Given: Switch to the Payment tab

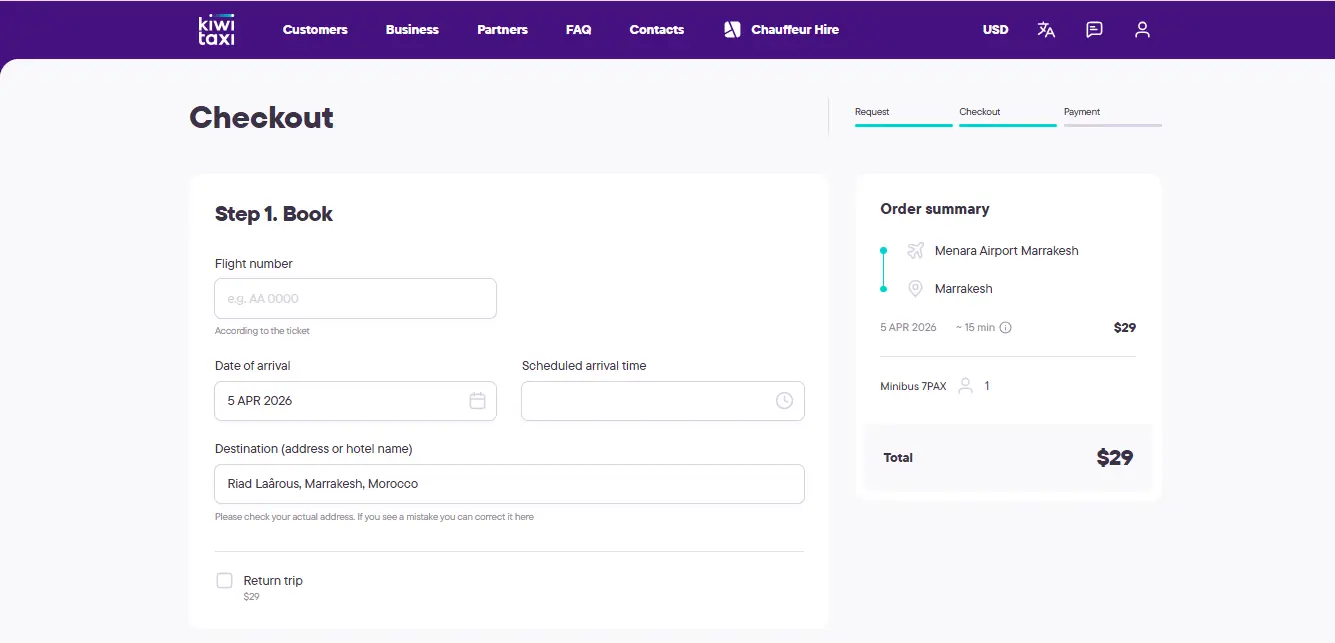Looking at the screenshot, I should pos(1082,111).
